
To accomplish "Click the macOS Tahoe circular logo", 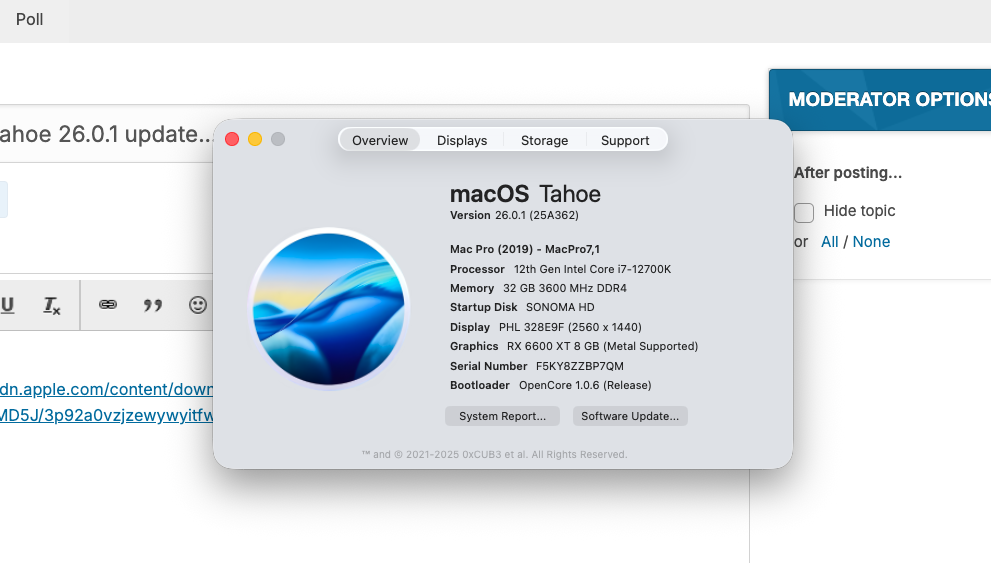I will (x=329, y=309).
